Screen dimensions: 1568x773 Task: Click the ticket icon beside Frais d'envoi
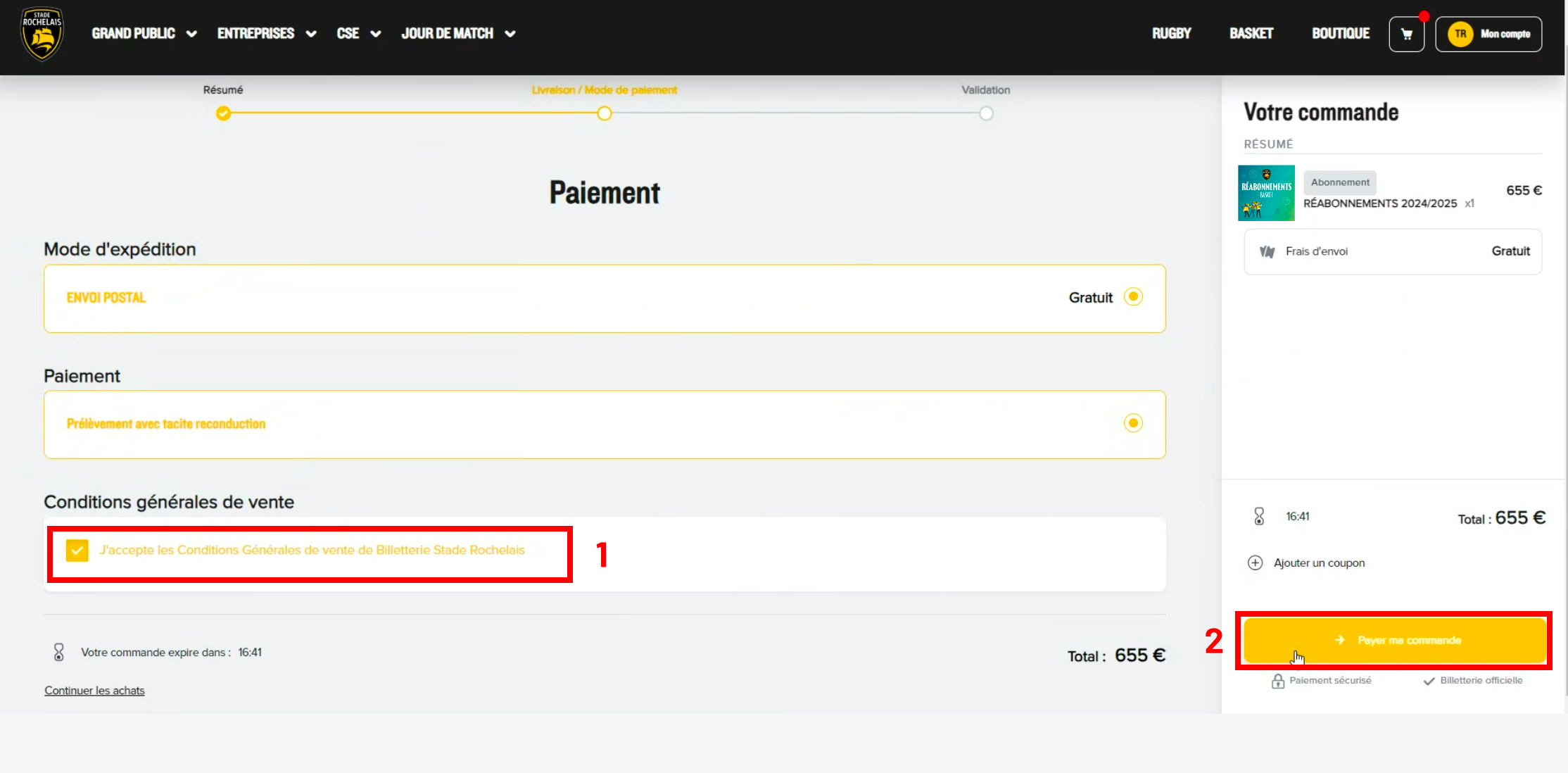click(x=1267, y=251)
